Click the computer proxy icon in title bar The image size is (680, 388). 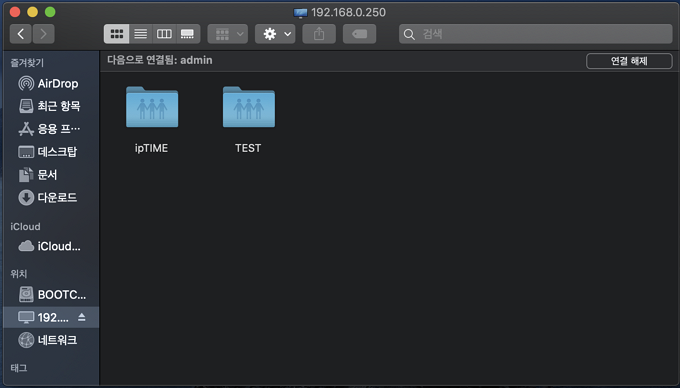(301, 13)
